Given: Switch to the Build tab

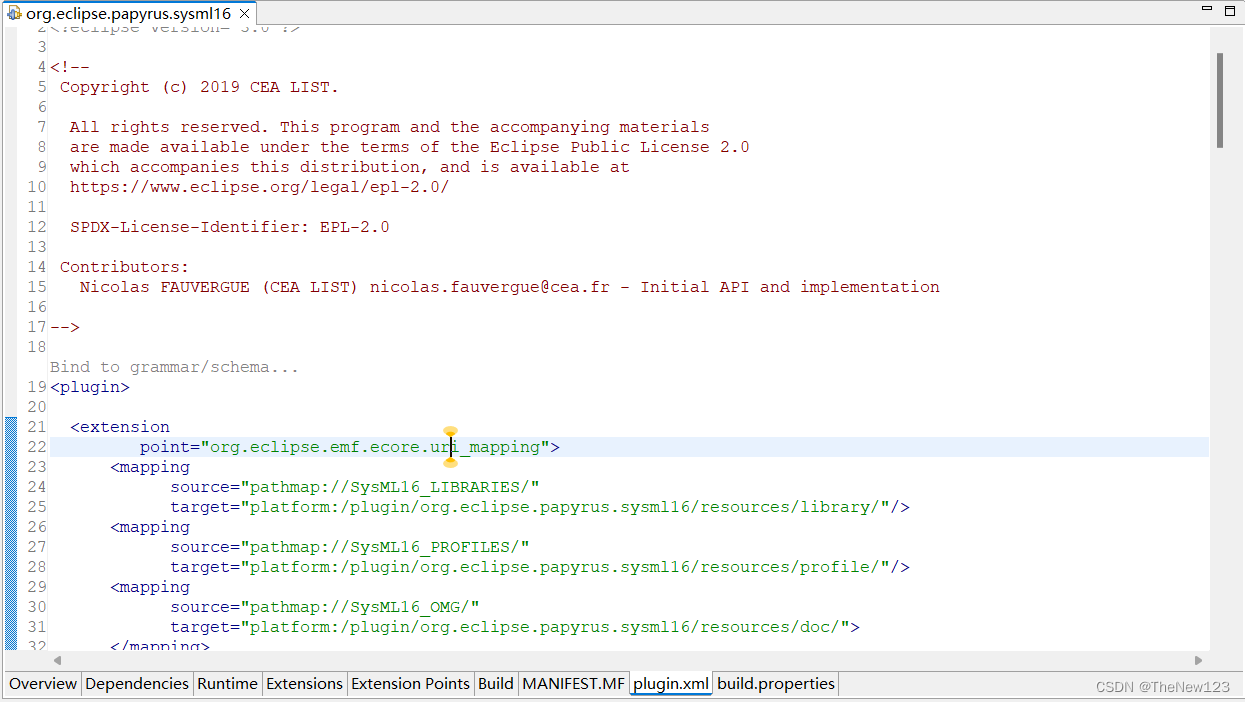Looking at the screenshot, I should click(x=495, y=684).
